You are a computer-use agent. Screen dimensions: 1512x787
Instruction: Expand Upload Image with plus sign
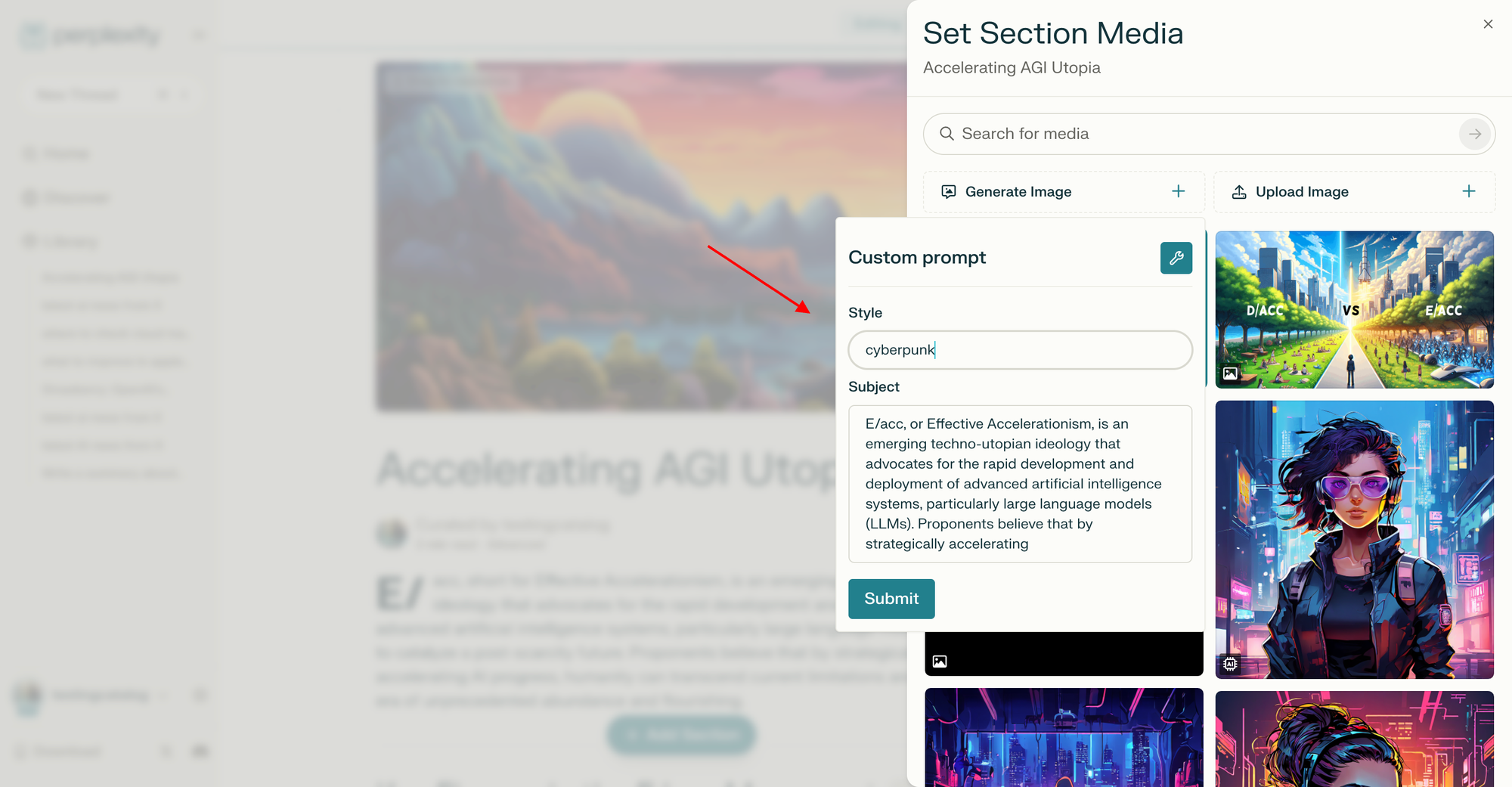[x=1468, y=191]
